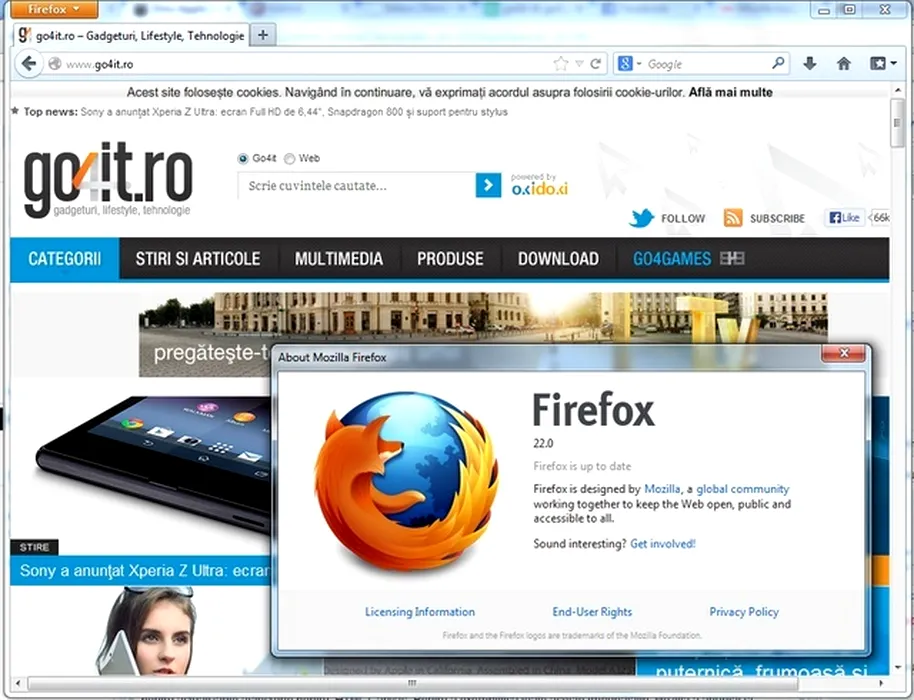Click the go4it.ro site logo
Image resolution: width=914 pixels, height=700 pixels.
tap(108, 179)
